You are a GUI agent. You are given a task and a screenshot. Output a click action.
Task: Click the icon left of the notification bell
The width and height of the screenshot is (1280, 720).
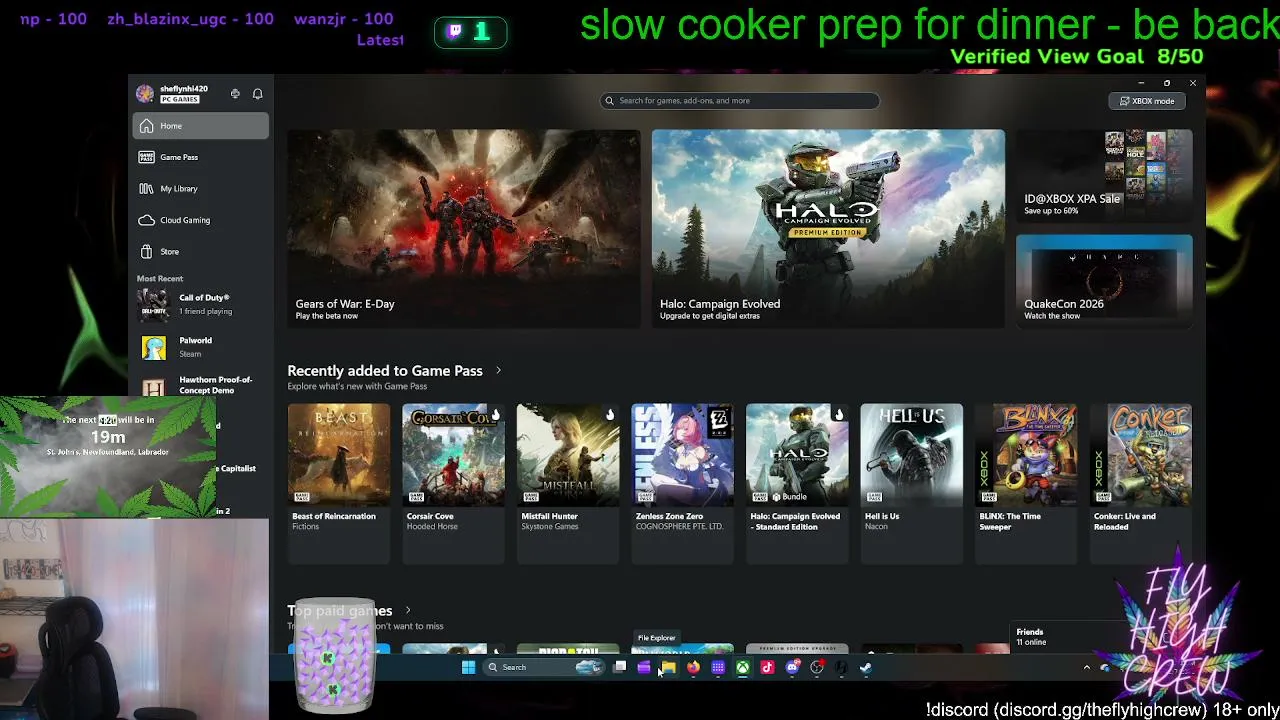235,94
